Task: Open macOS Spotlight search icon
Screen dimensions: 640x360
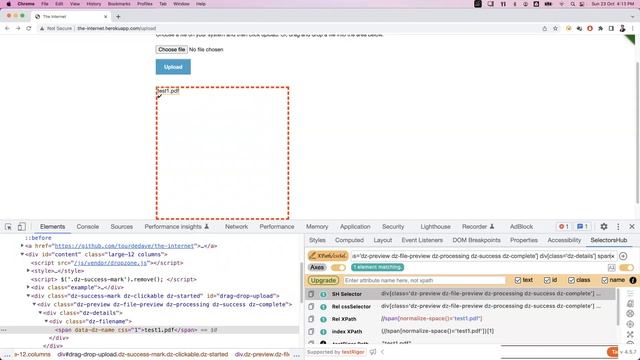Action: tap(573, 4)
